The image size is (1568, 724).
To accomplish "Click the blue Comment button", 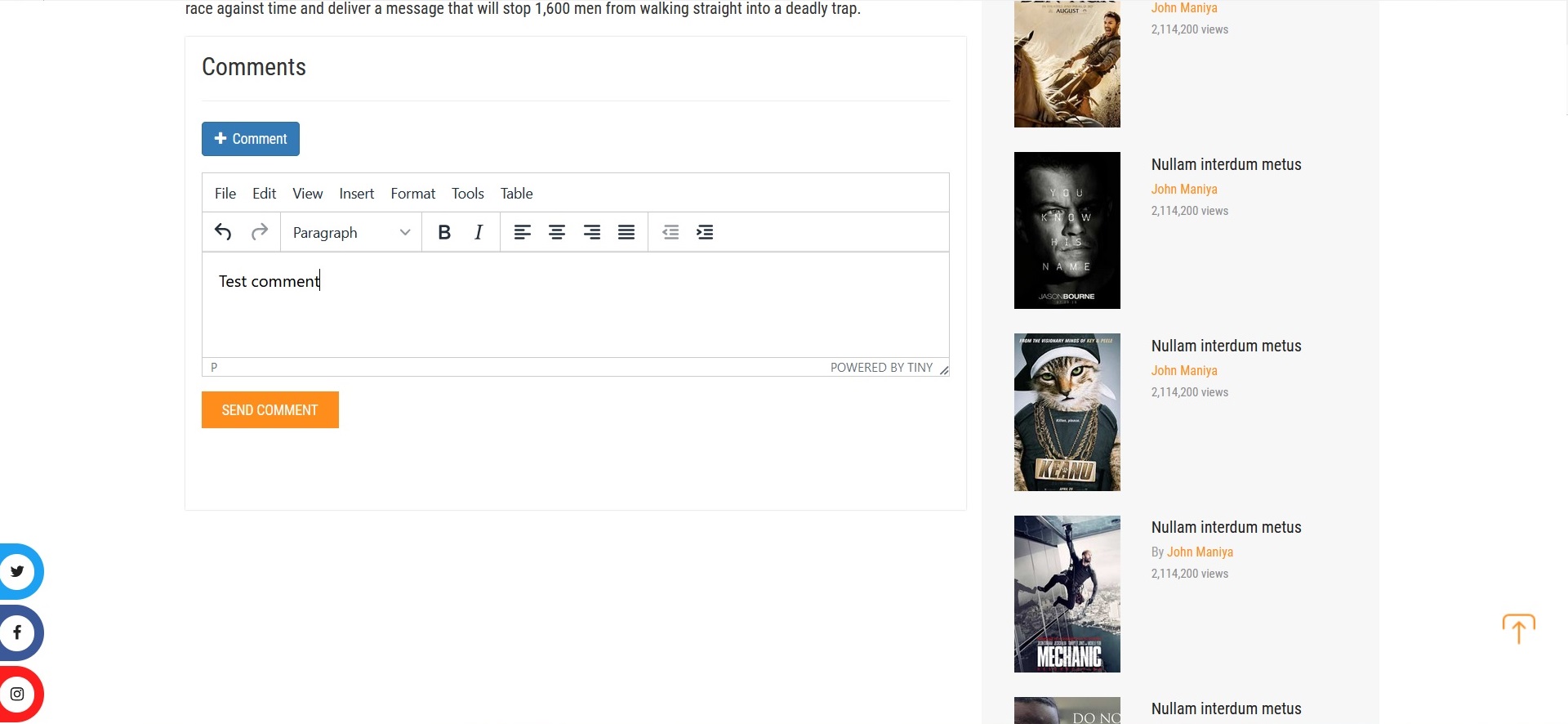I will [x=251, y=139].
